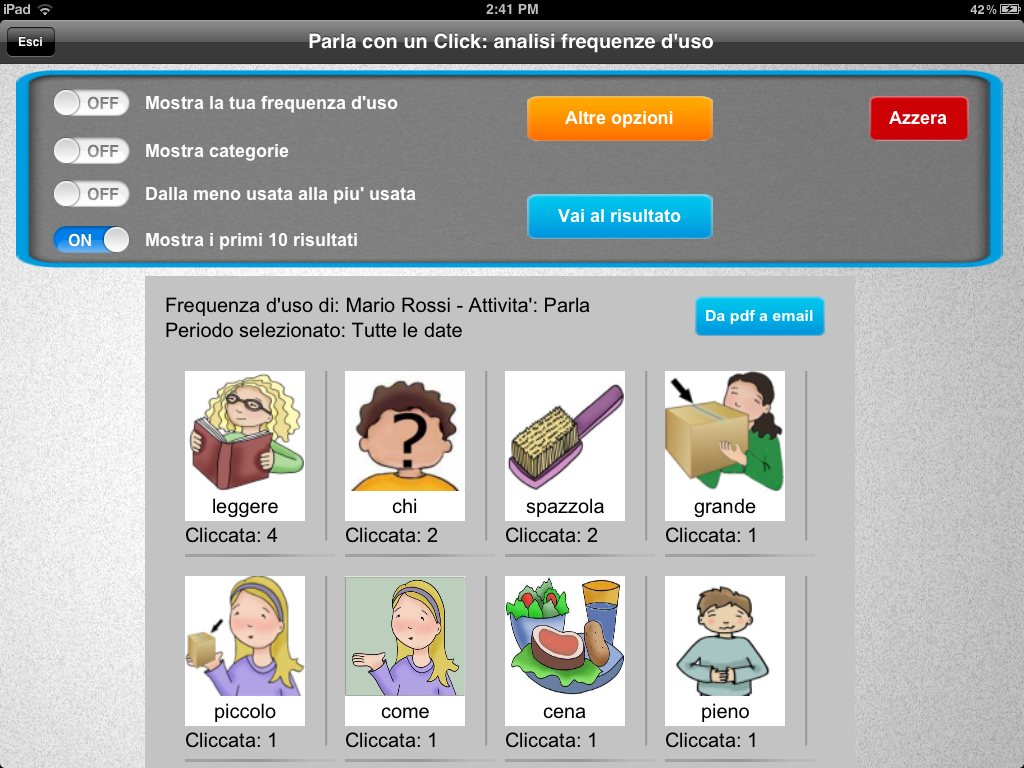Tap the 'pieno' full belly boy pictogram
This screenshot has width=1024, height=768.
[725, 650]
